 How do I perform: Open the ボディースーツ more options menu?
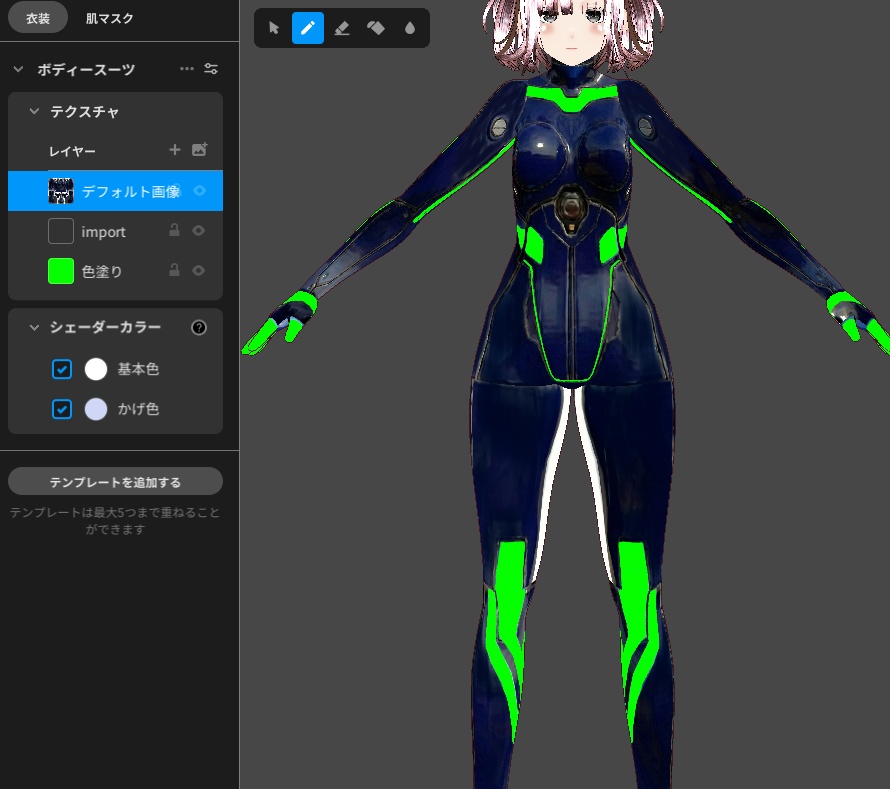187,69
